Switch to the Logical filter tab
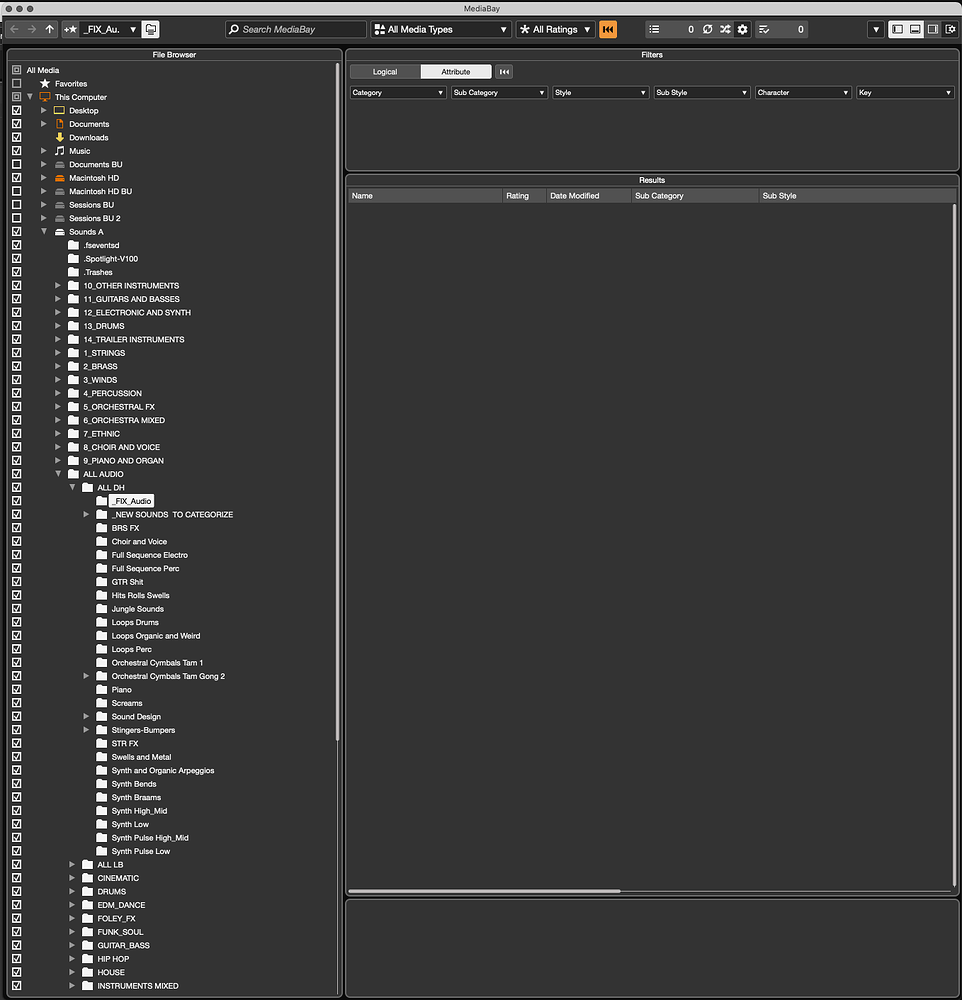 pos(385,71)
